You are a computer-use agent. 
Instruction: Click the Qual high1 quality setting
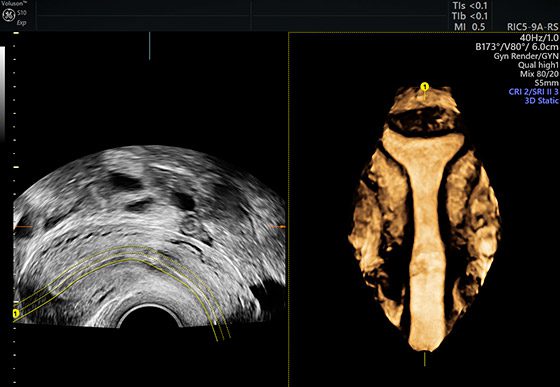tap(538, 65)
